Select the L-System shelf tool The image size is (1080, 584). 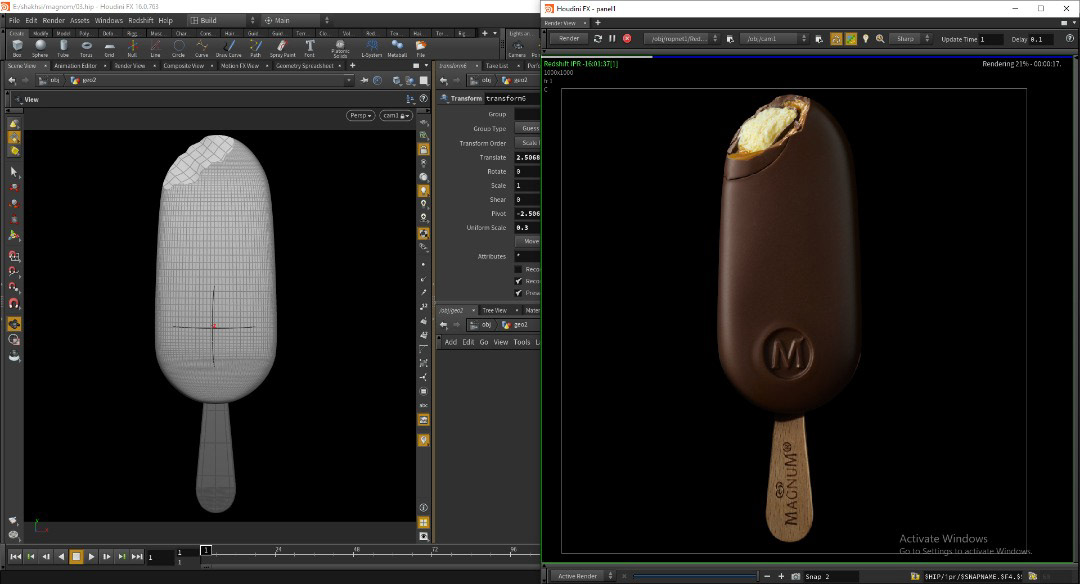[x=372, y=48]
